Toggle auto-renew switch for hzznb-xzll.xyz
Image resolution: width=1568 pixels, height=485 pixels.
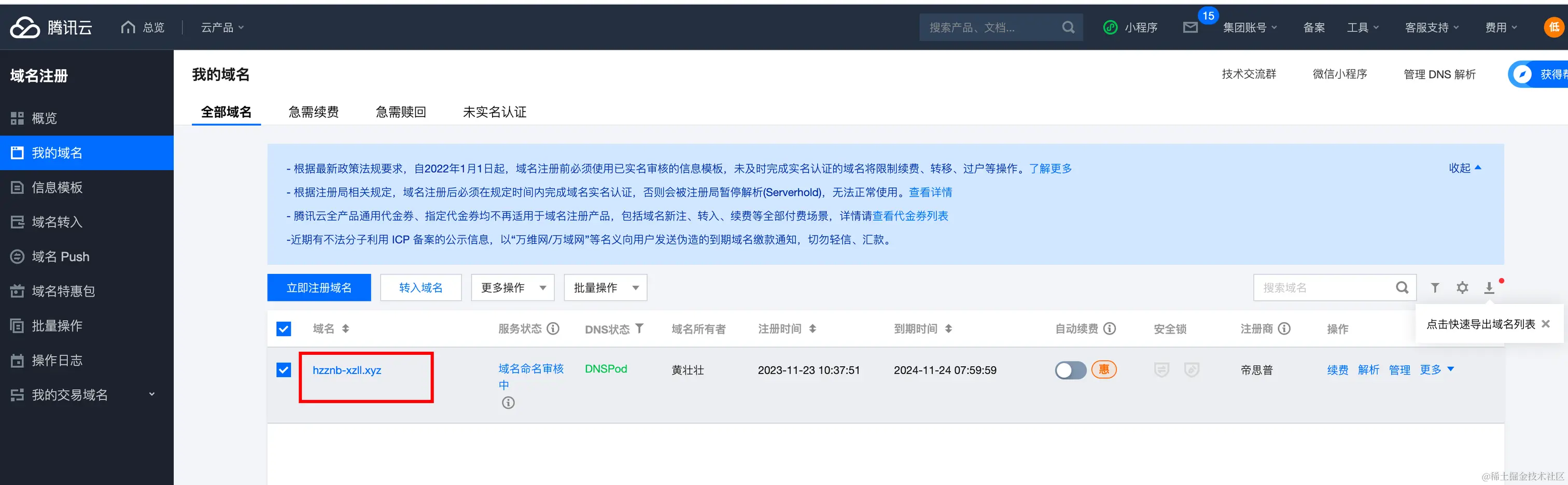1070,370
